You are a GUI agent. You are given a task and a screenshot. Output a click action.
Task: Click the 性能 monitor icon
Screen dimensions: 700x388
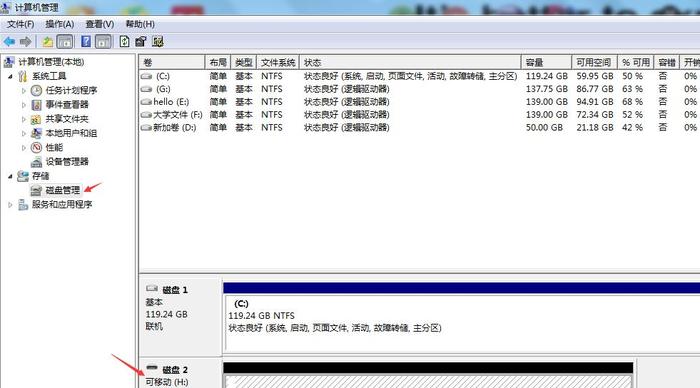click(36, 147)
